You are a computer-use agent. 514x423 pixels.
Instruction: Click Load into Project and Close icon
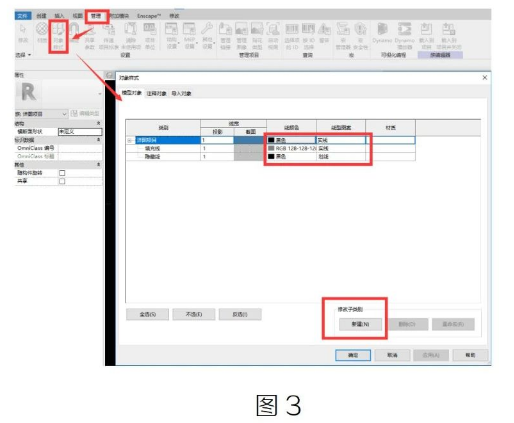[449, 36]
